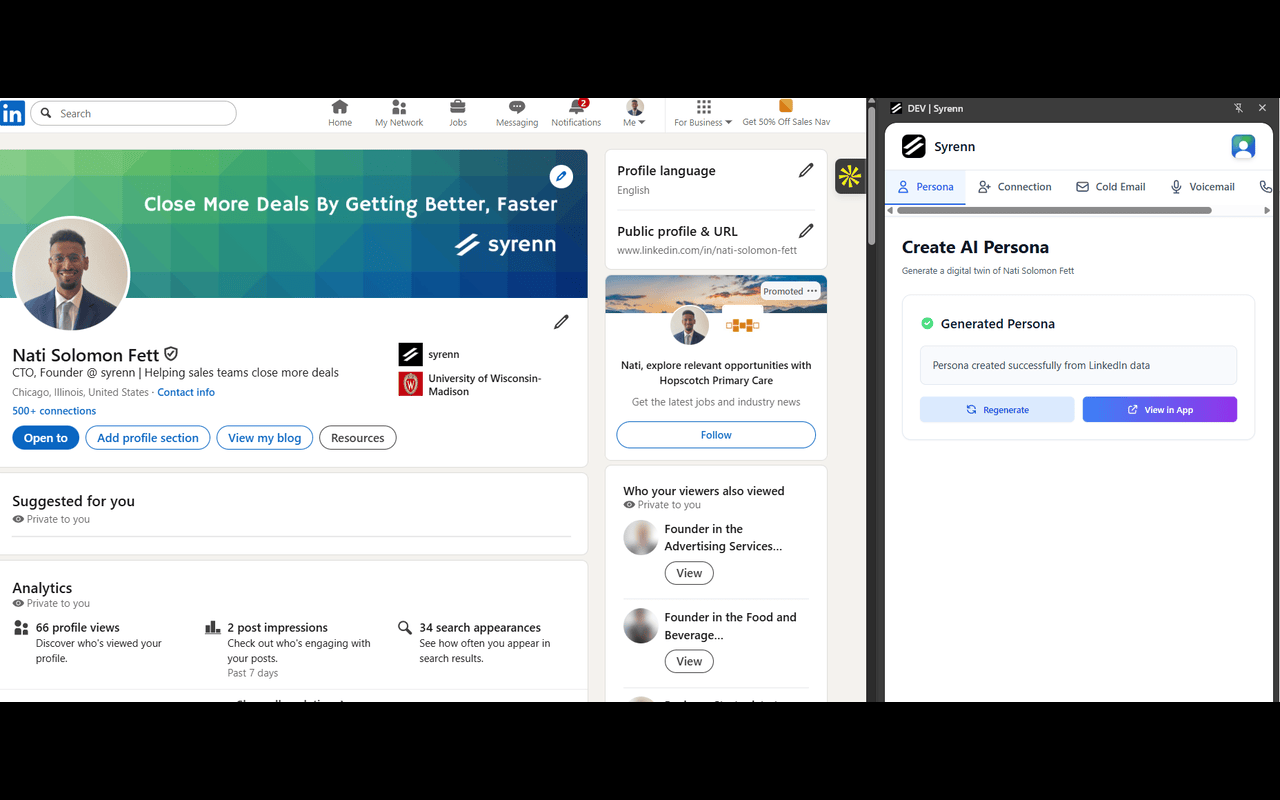Click the left scroll arrow under the Syrenn tabs
The width and height of the screenshot is (1280, 800).
891,211
